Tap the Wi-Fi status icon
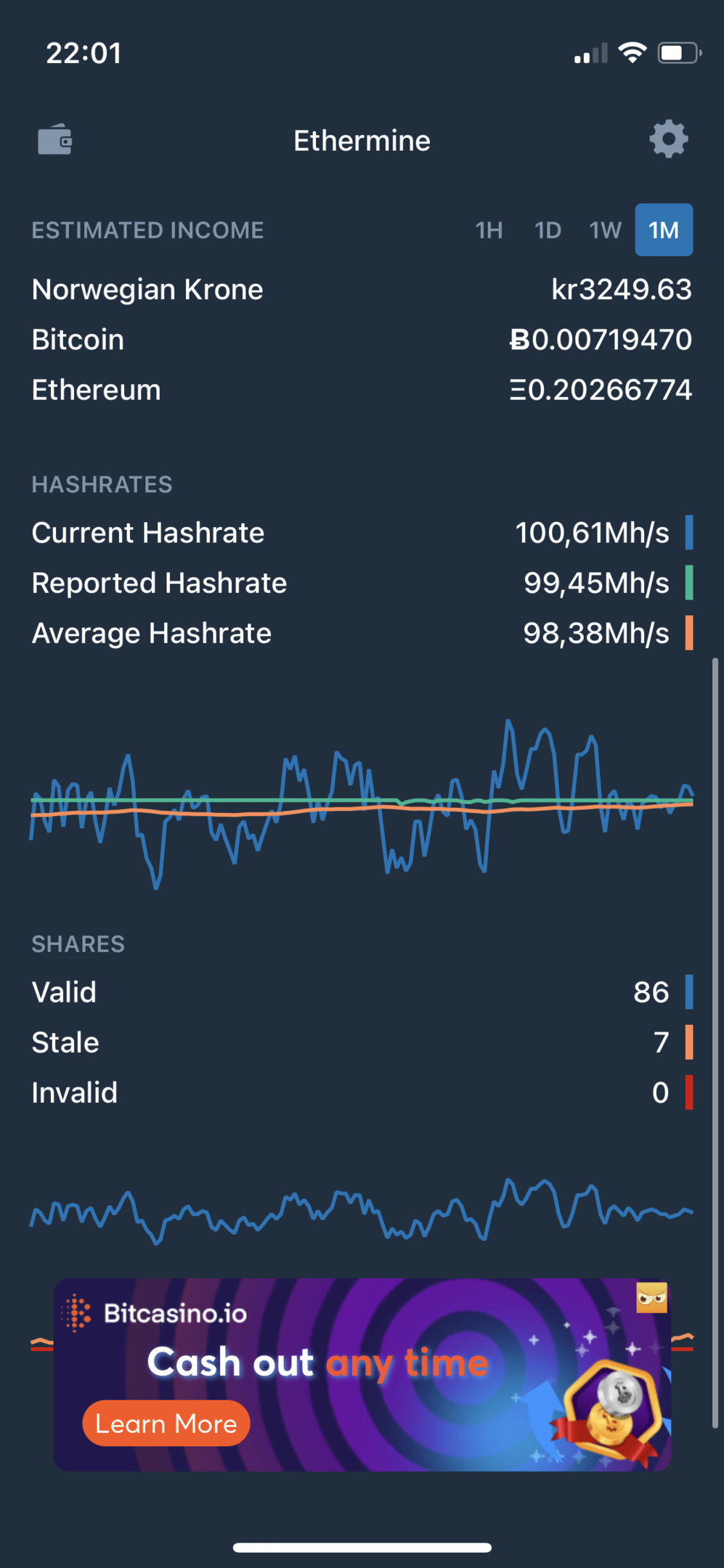The image size is (724, 1568). [632, 52]
